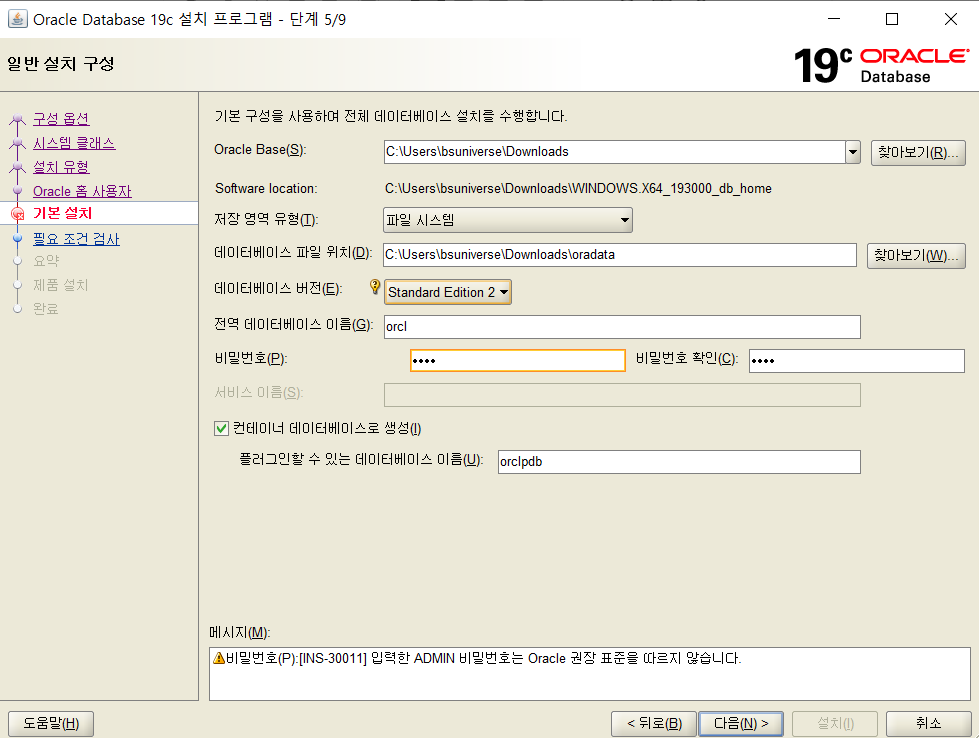Click the 비밀번호(P) password field
This screenshot has height=738, width=979.
click(518, 360)
